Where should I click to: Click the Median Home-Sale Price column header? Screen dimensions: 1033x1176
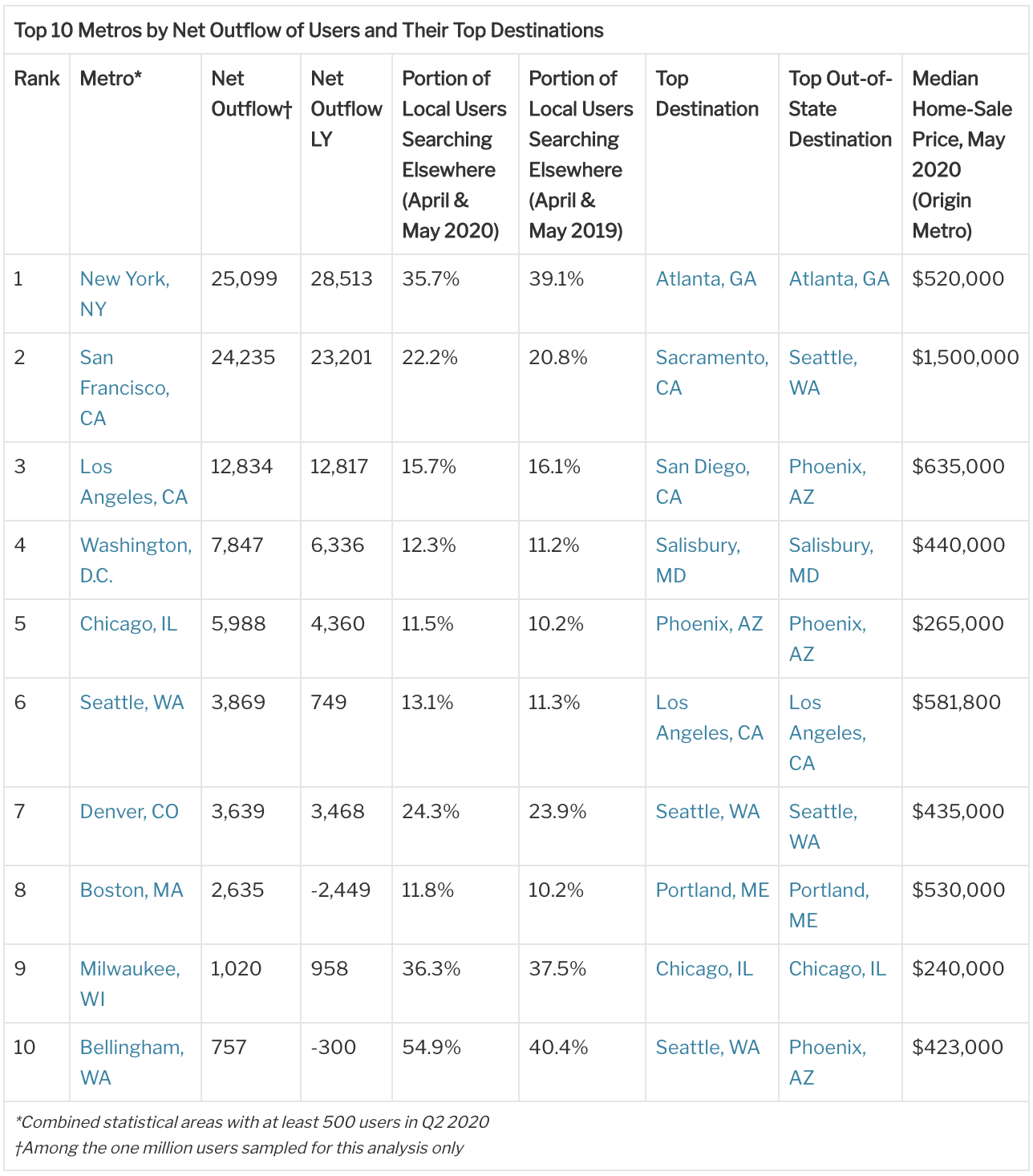click(x=962, y=154)
